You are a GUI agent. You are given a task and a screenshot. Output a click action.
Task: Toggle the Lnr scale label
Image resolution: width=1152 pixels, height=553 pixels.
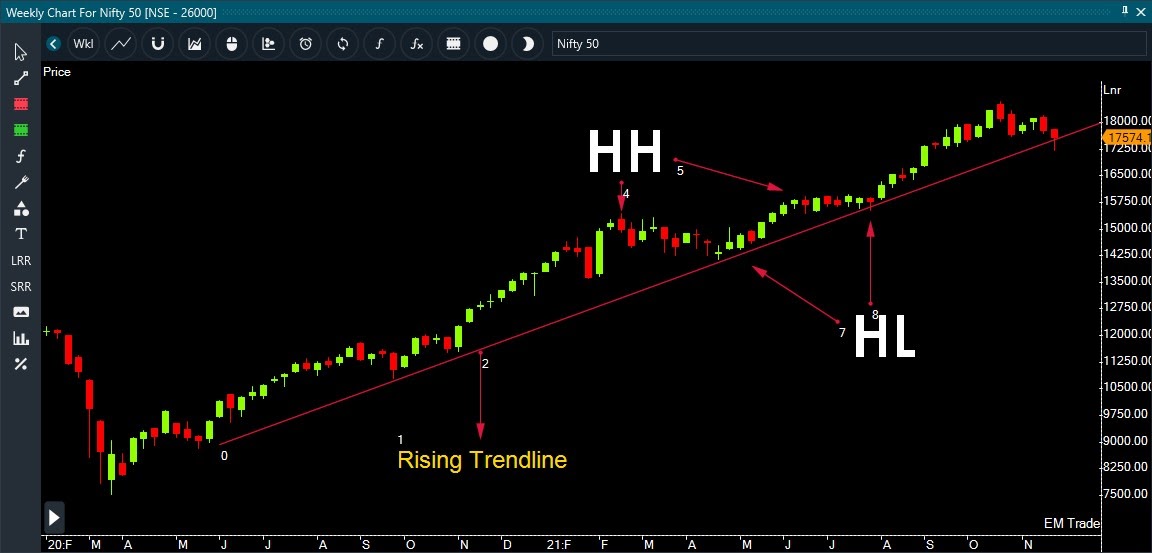[1112, 90]
